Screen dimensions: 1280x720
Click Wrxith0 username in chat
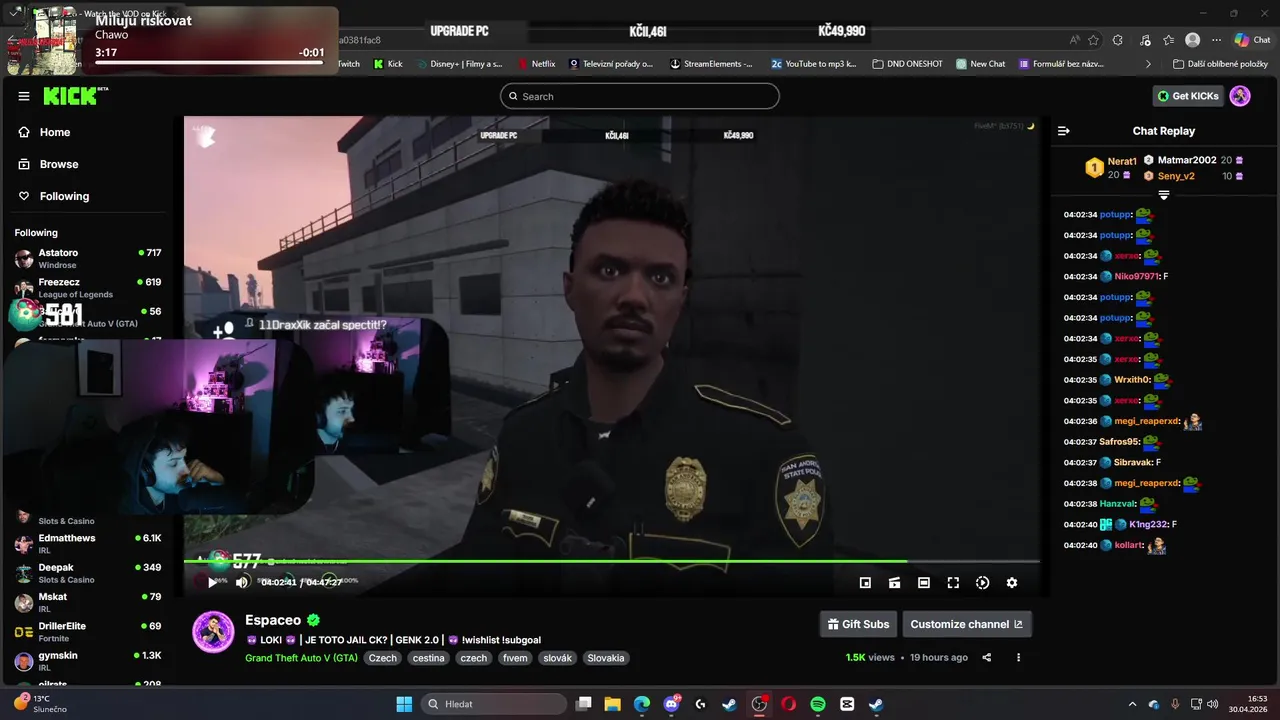(x=1132, y=380)
